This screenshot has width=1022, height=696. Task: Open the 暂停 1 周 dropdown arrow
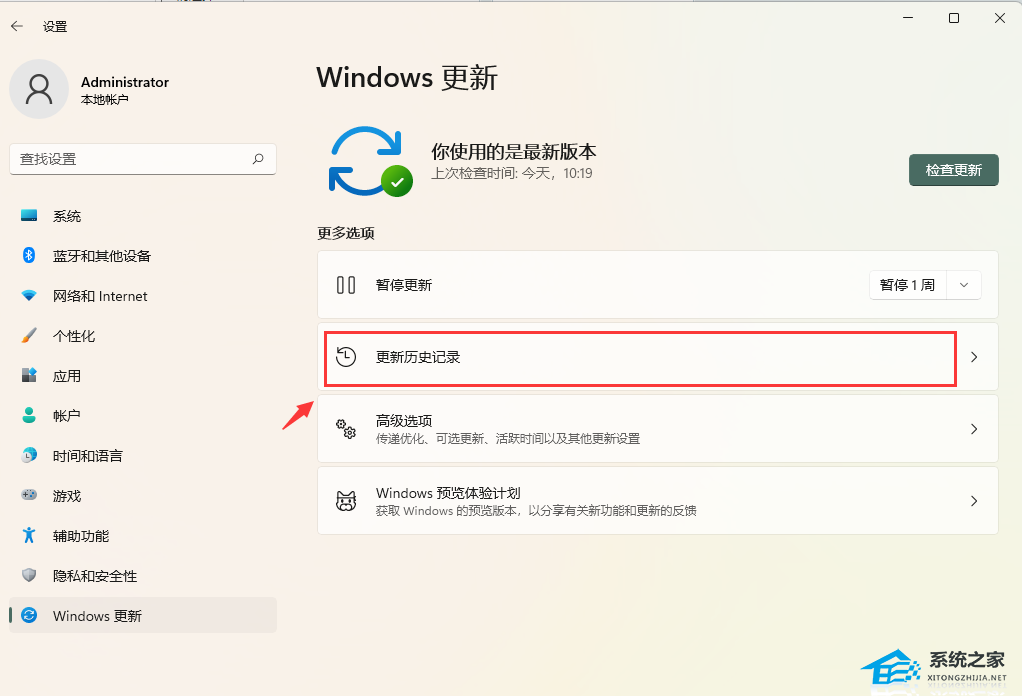coord(964,285)
